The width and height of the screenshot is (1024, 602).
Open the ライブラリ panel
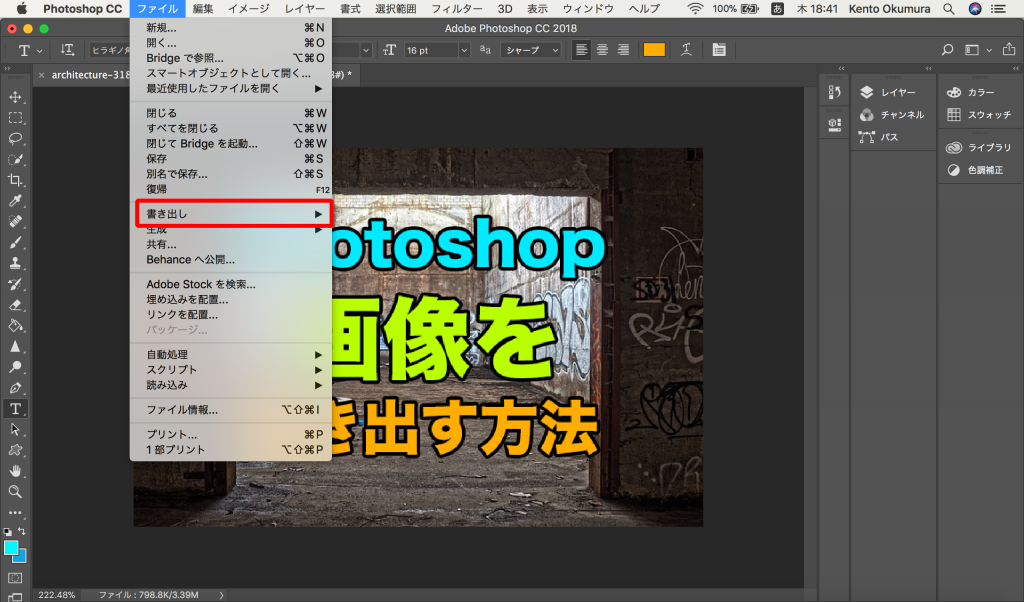coord(980,148)
